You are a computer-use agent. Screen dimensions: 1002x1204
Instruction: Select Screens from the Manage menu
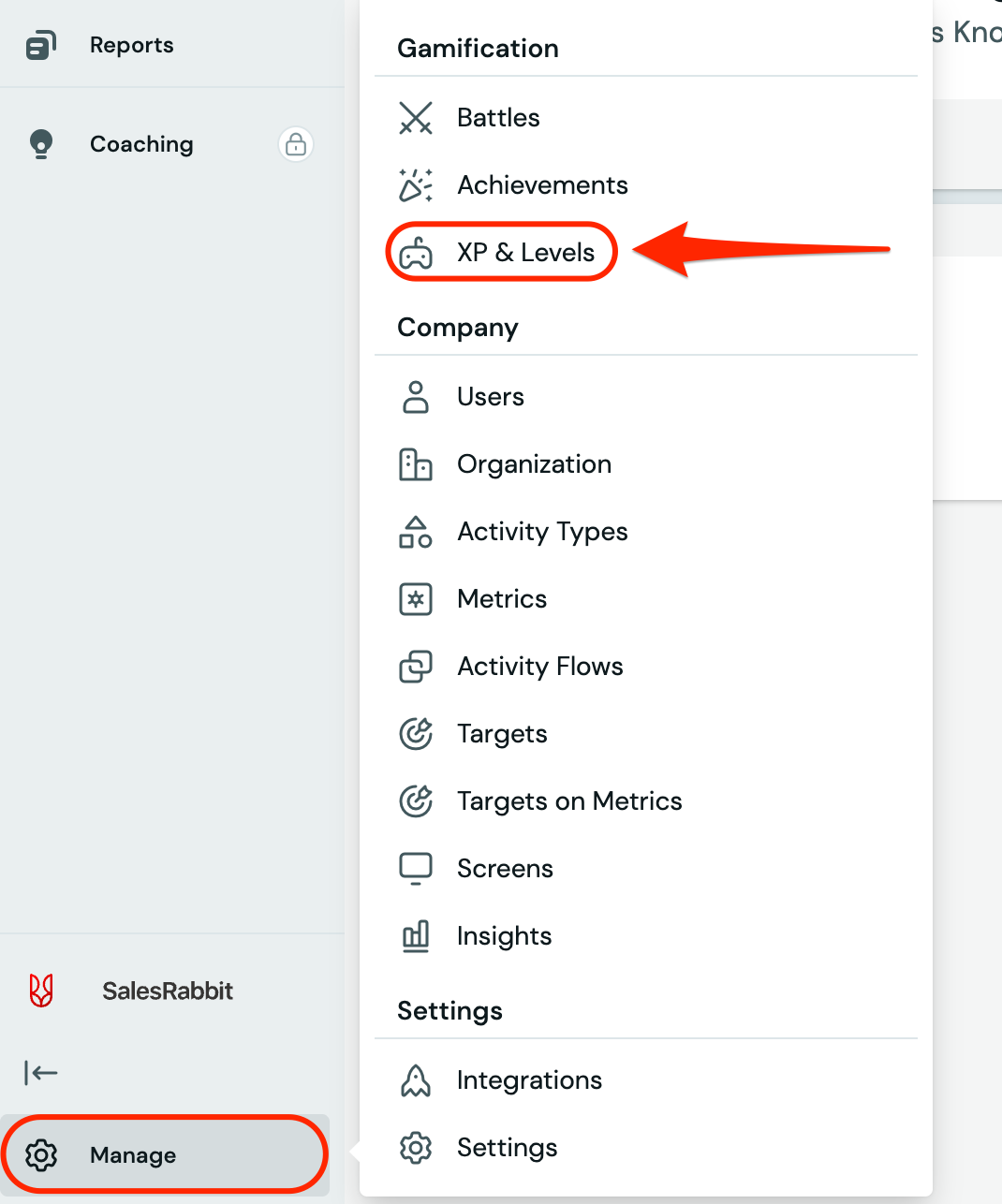[x=505, y=869]
